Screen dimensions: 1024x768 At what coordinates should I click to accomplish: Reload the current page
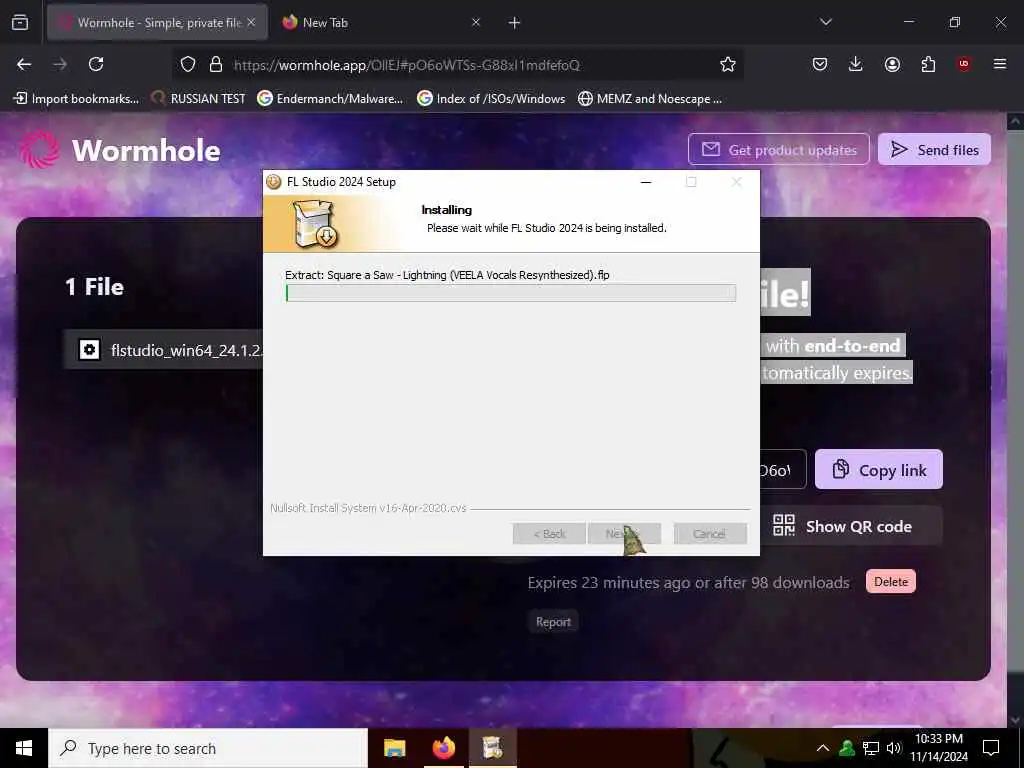[x=96, y=64]
